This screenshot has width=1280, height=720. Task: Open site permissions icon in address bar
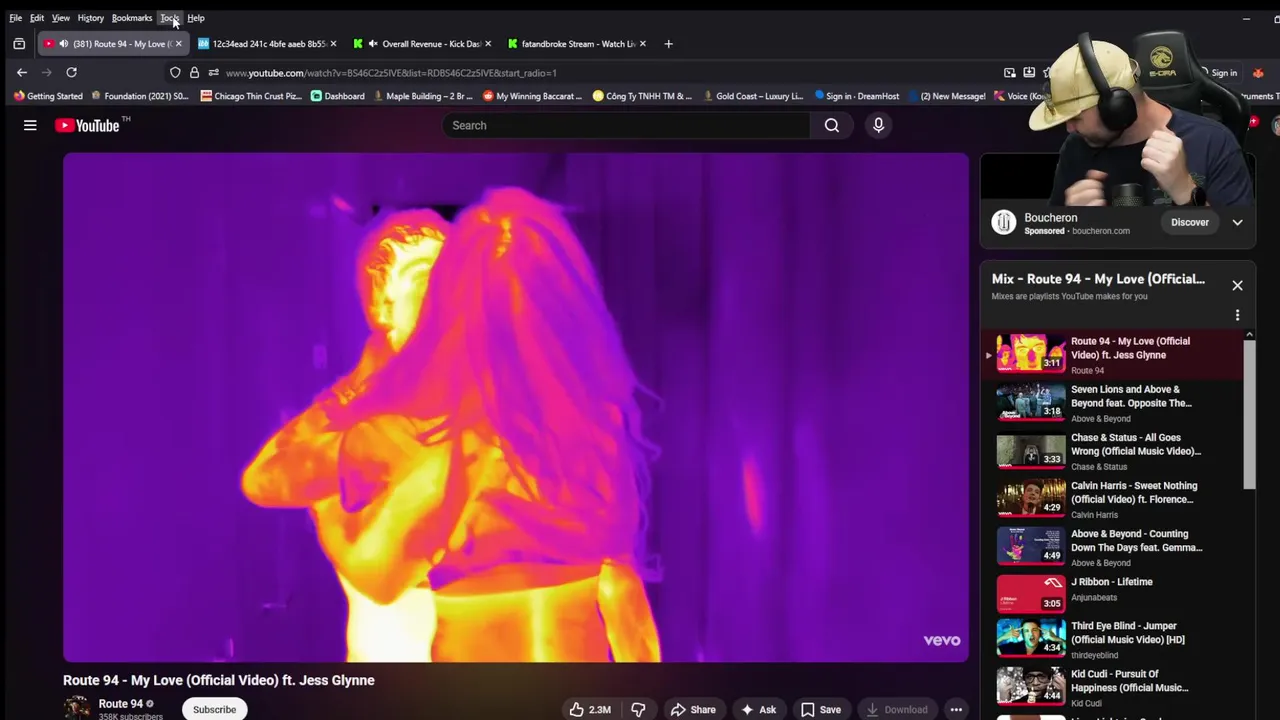click(x=213, y=72)
